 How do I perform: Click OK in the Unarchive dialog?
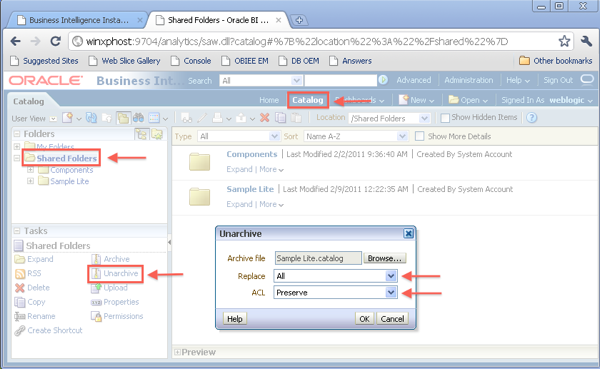pos(364,318)
